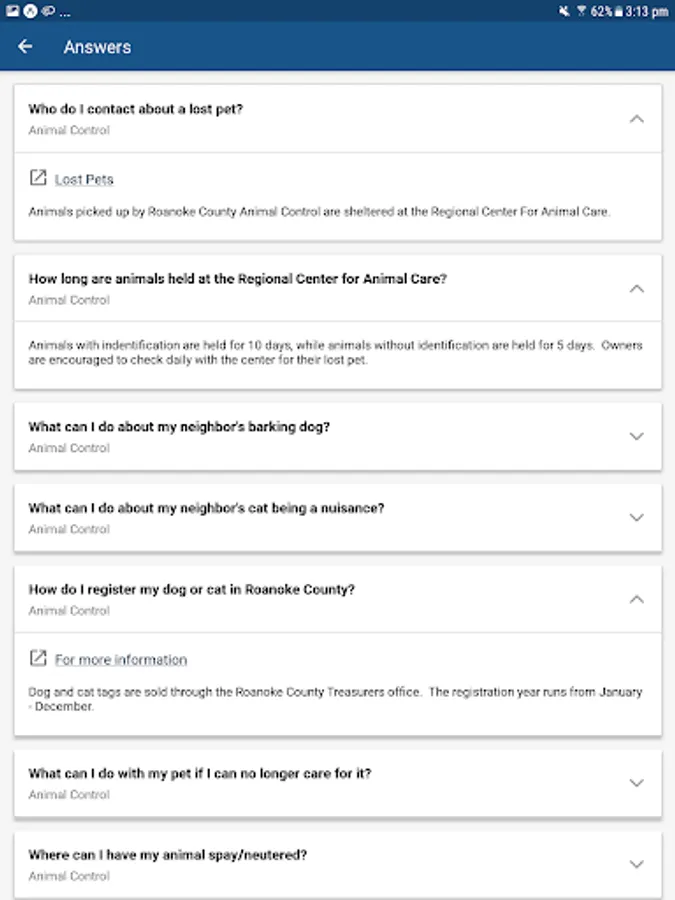The height and width of the screenshot is (900, 675).
Task: Click the external link icon beside Lost Pets
Action: (38, 178)
